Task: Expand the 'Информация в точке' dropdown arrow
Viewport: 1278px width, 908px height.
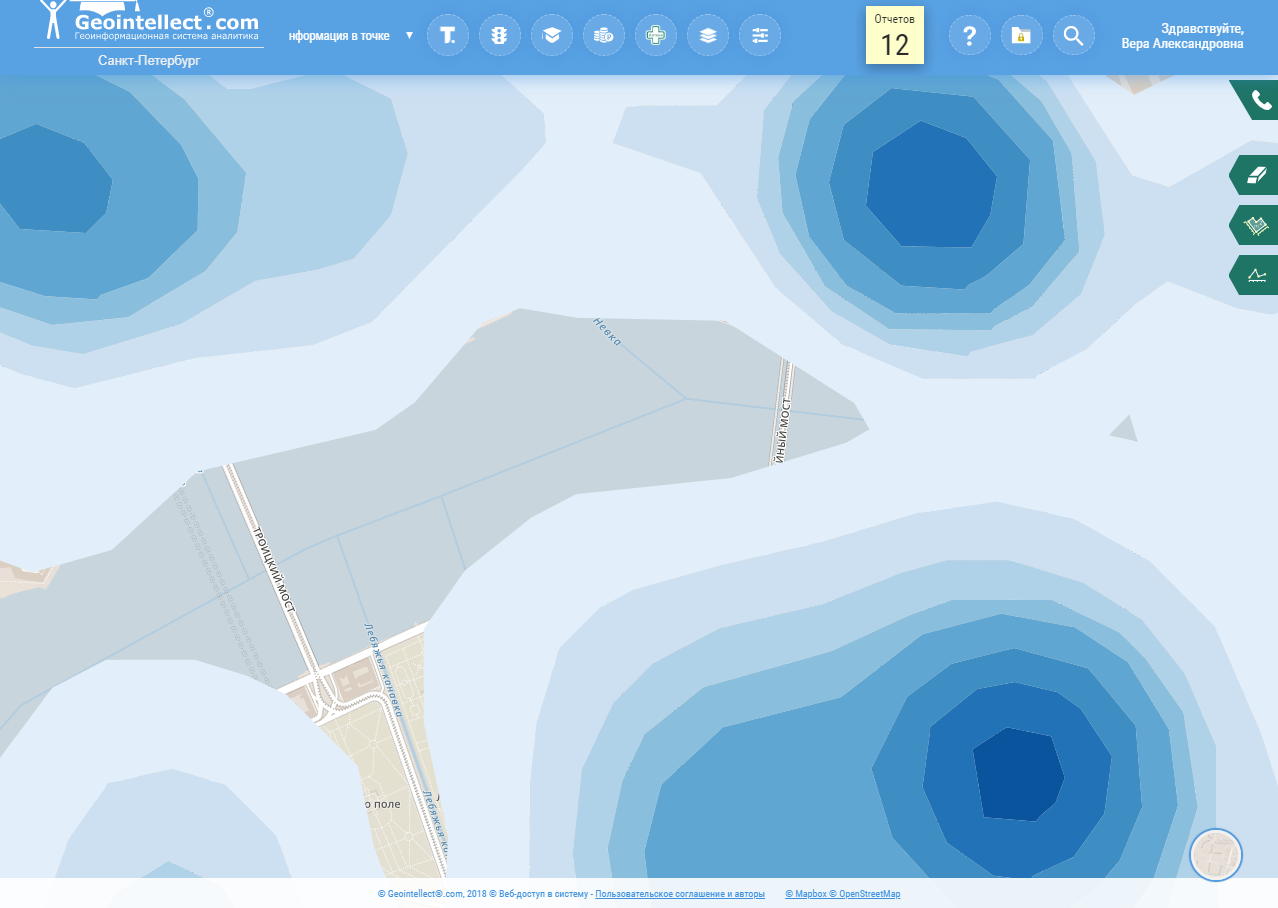Action: [x=409, y=36]
